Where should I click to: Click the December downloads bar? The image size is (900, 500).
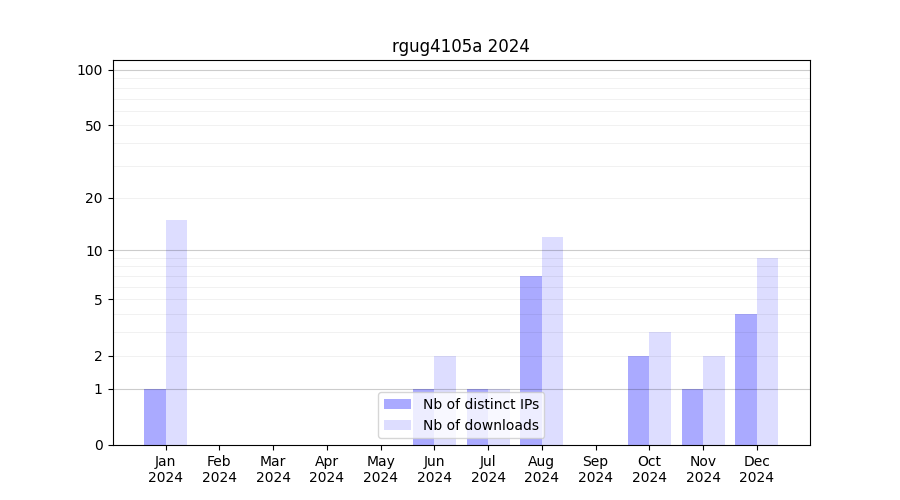click(x=767, y=351)
